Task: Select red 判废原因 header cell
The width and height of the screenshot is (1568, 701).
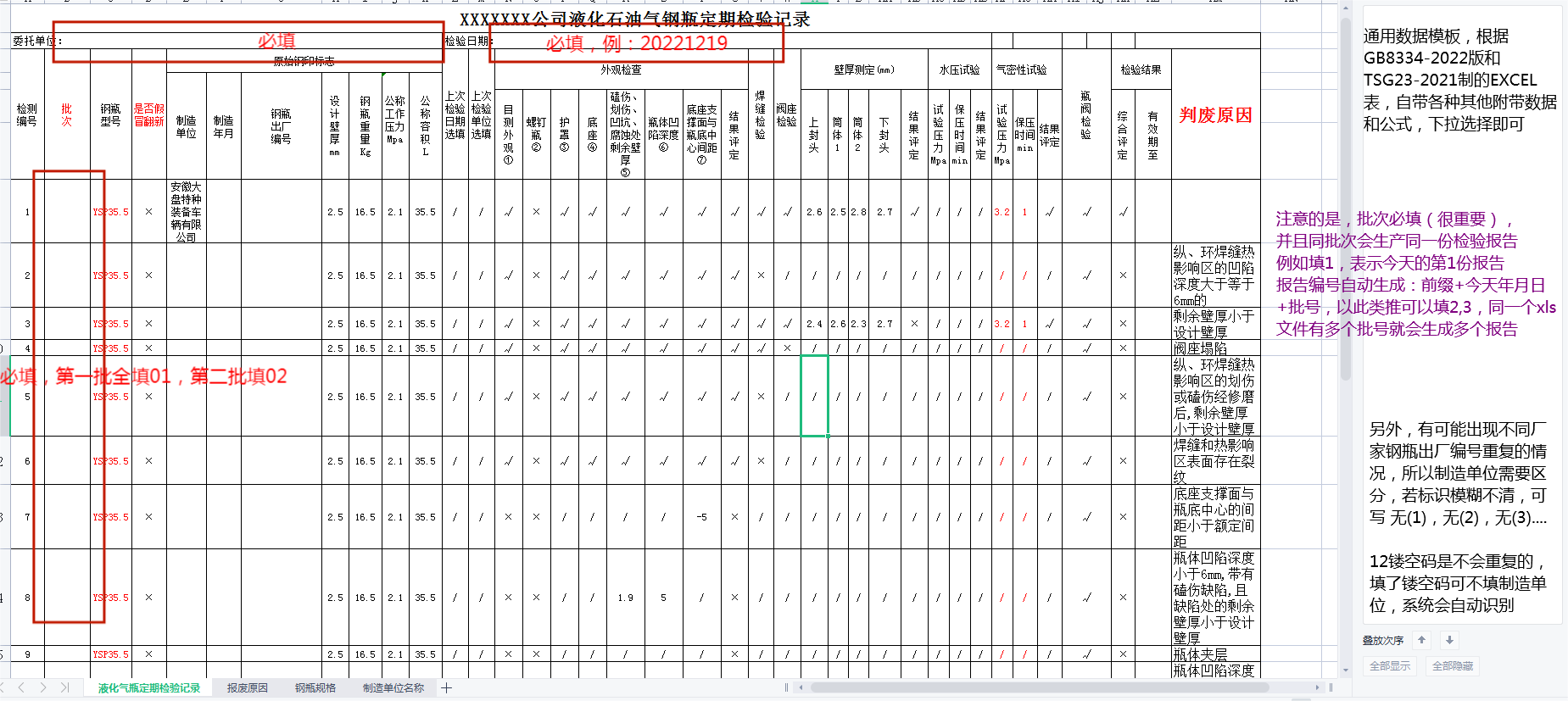Action: (x=1216, y=115)
